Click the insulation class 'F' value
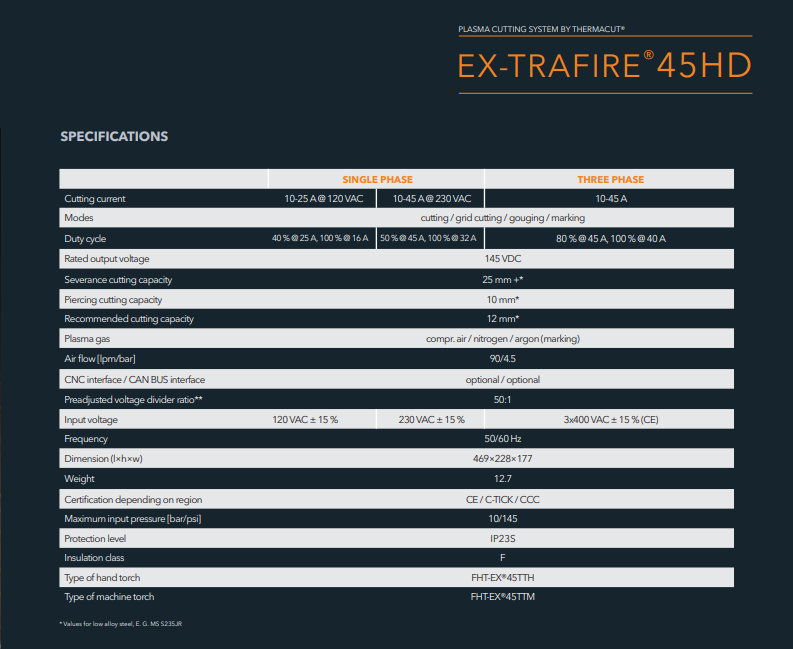 (x=503, y=558)
